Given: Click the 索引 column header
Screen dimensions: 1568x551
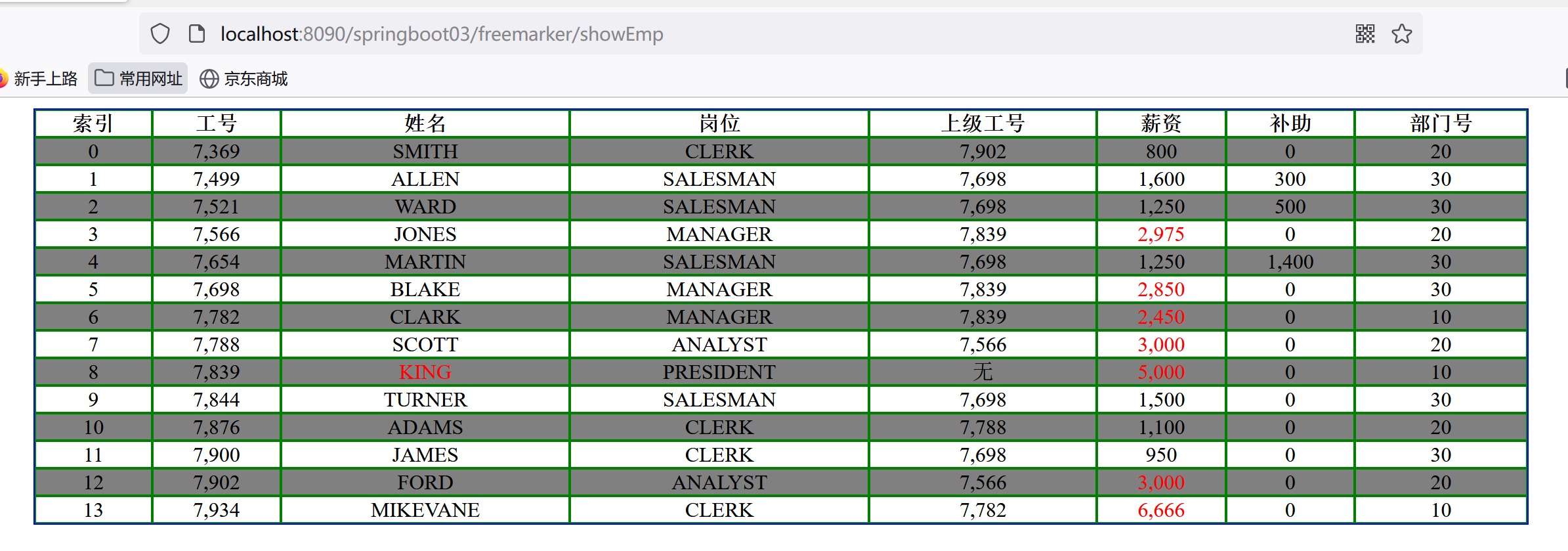Looking at the screenshot, I should pos(93,123).
